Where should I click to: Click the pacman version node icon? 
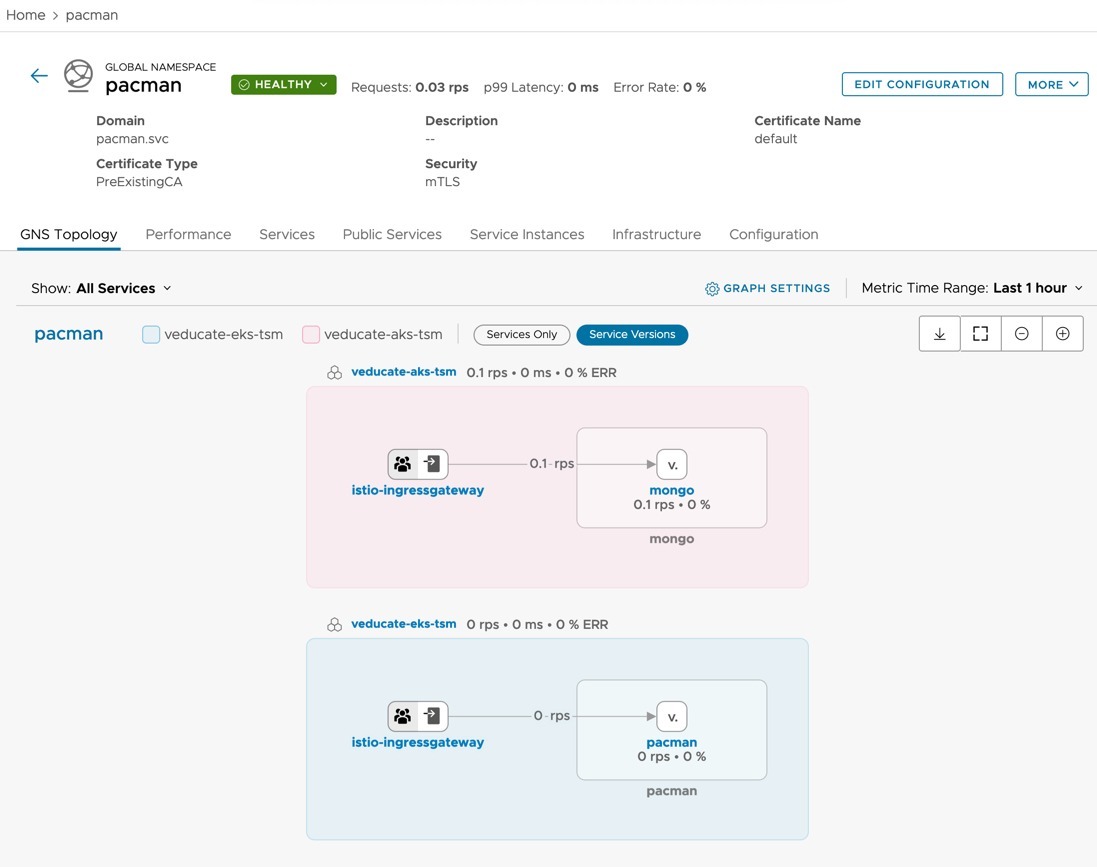click(x=672, y=717)
